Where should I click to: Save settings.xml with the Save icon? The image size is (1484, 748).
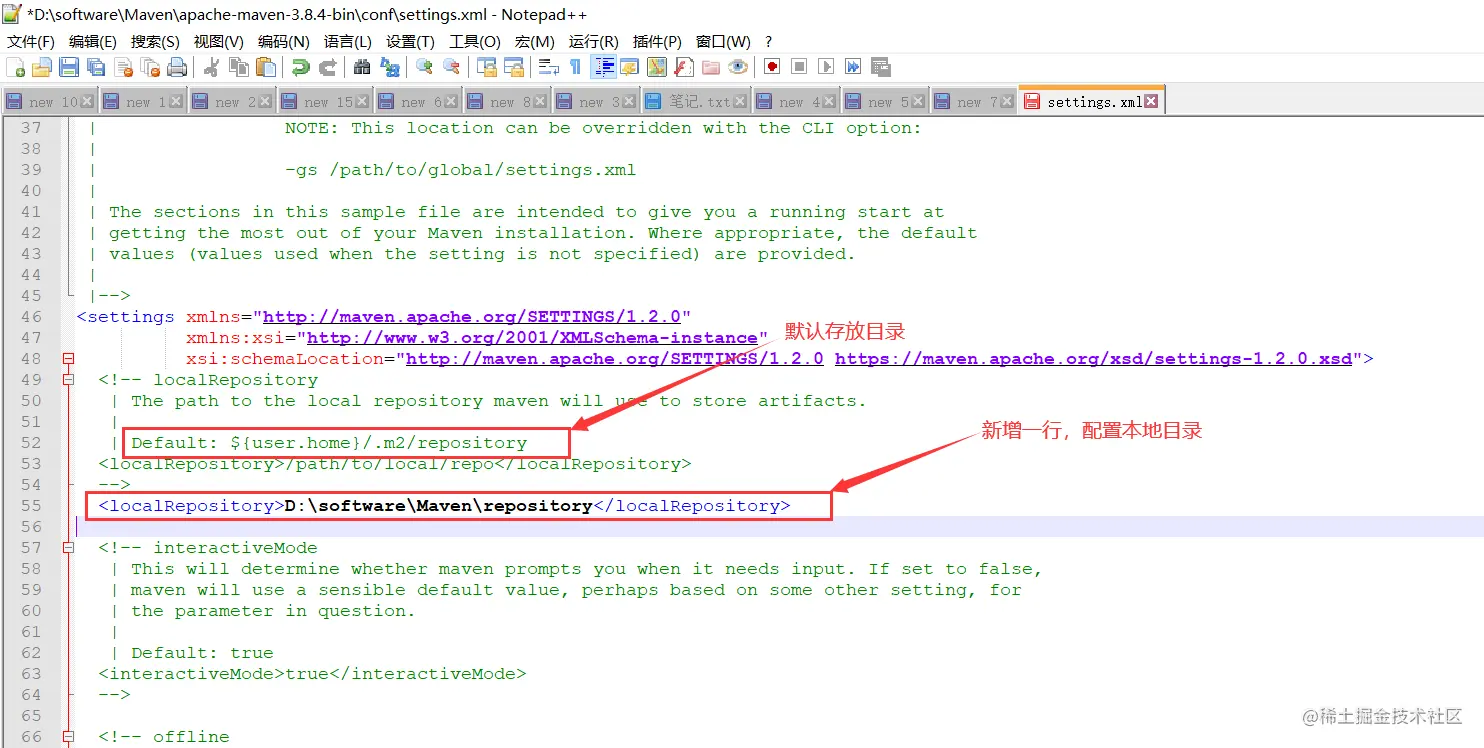[69, 67]
